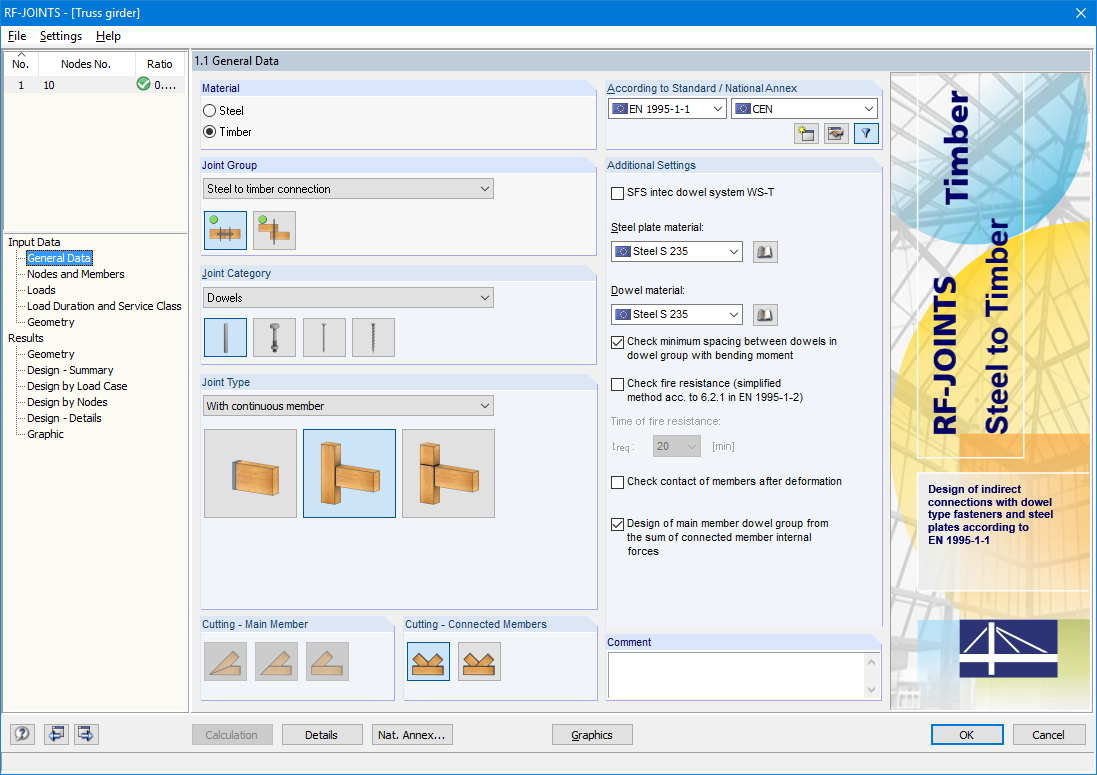Click the edit national annex parameters icon
This screenshot has height=775, width=1097.
(836, 134)
